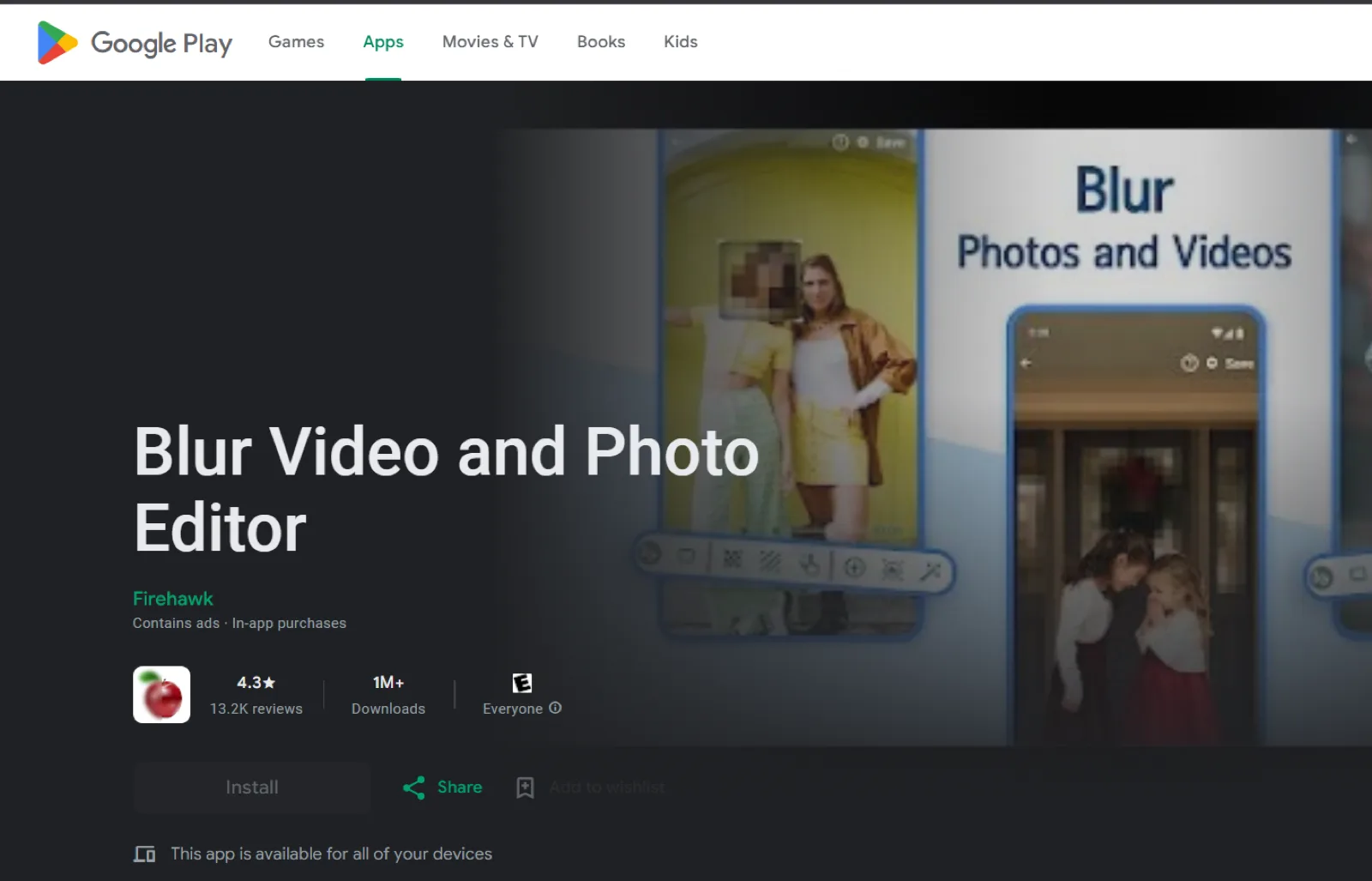
Task: Open the Firehawk developer page
Action: [172, 598]
